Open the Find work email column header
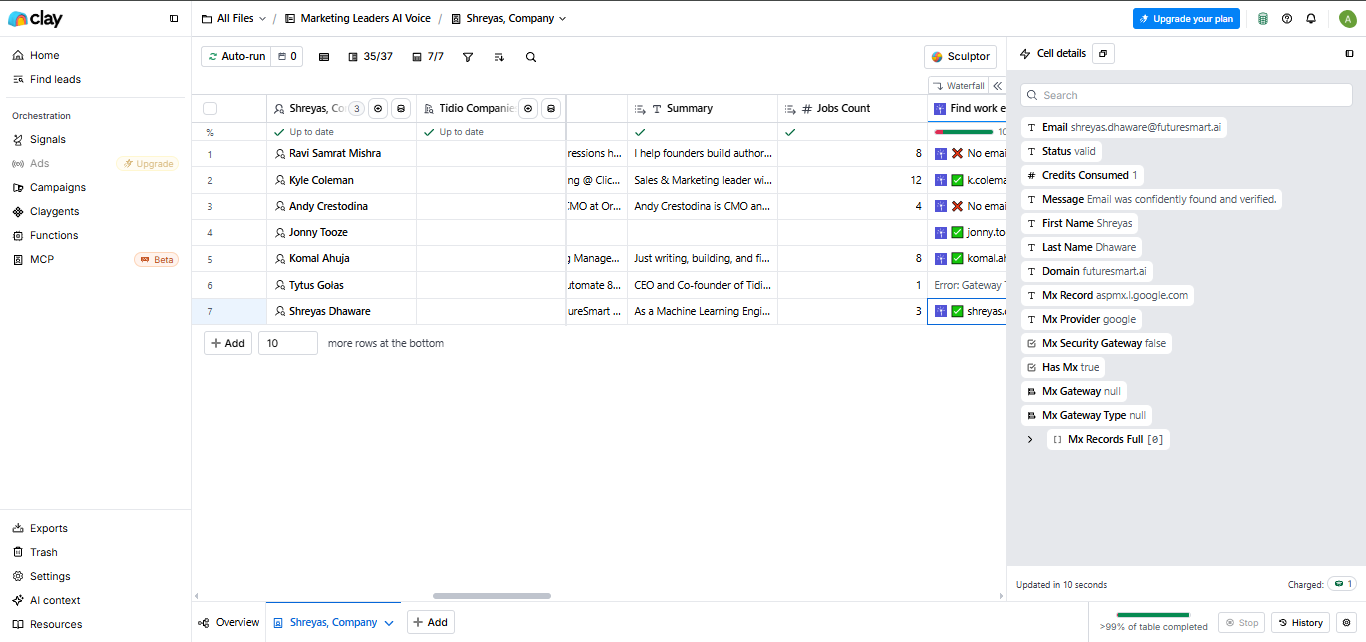This screenshot has width=1366, height=642. click(x=967, y=108)
